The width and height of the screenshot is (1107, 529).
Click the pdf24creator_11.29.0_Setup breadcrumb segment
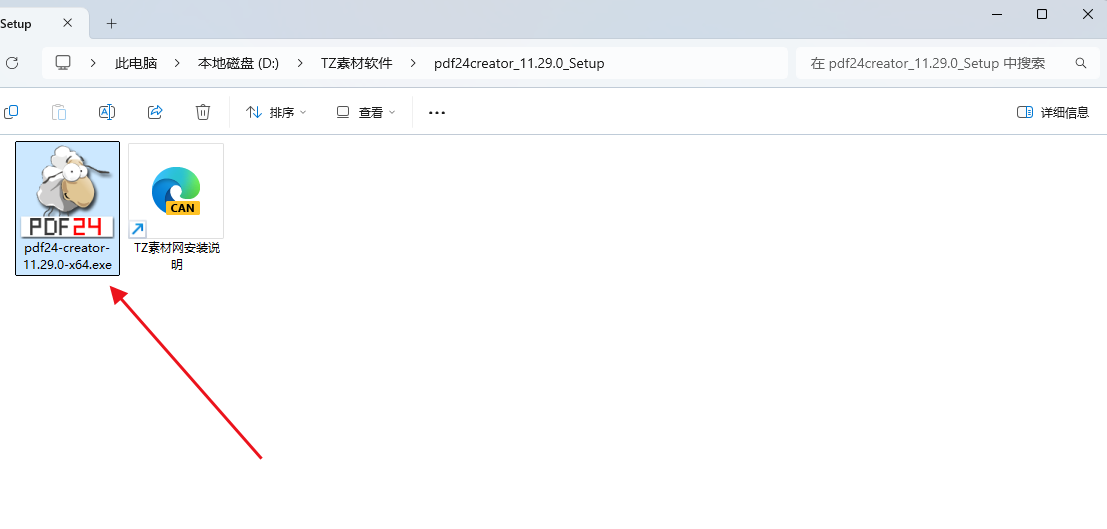pos(519,63)
